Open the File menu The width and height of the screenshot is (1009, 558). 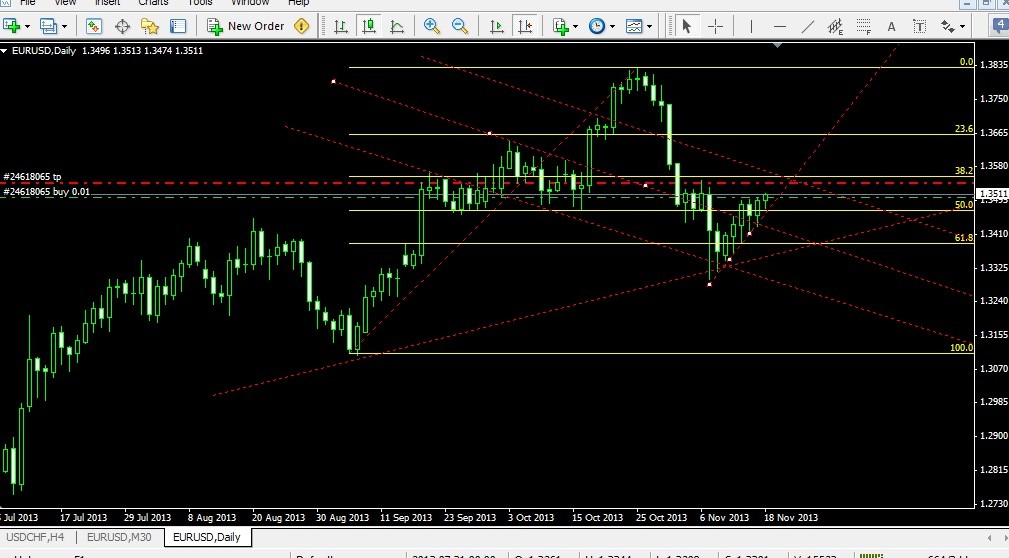click(27, 3)
